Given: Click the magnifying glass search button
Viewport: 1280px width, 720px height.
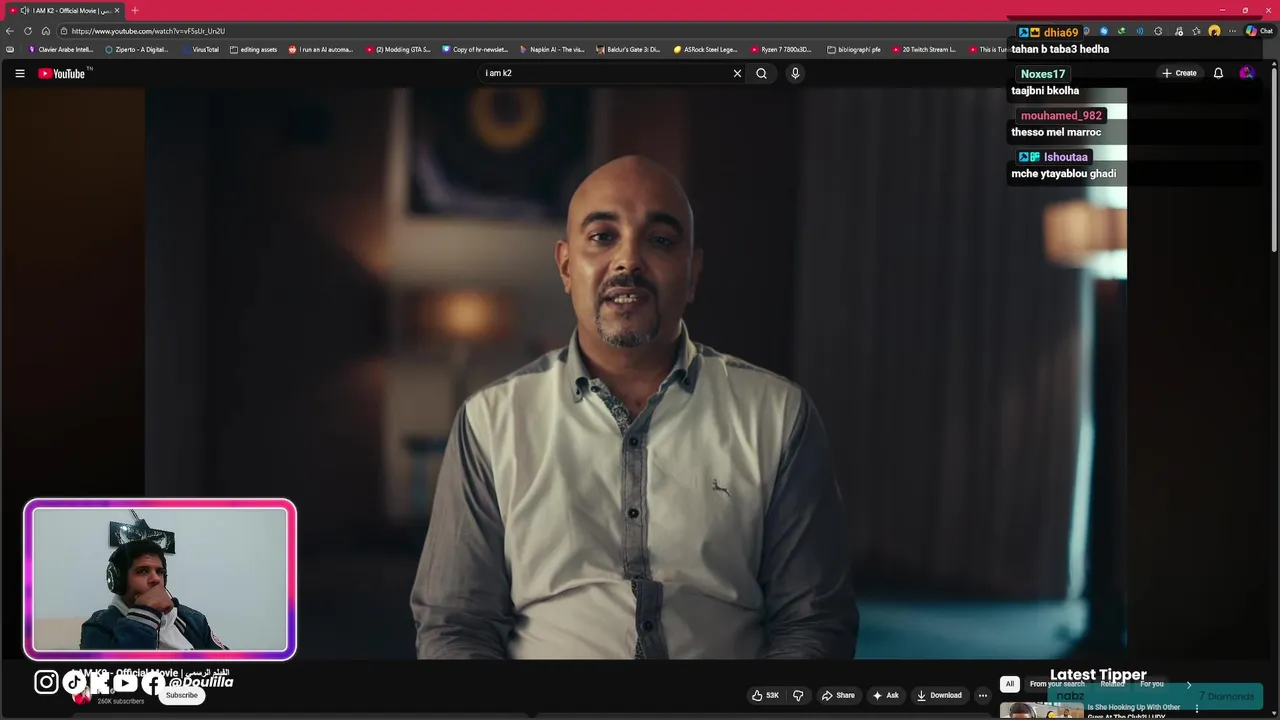Looking at the screenshot, I should click(x=761, y=73).
